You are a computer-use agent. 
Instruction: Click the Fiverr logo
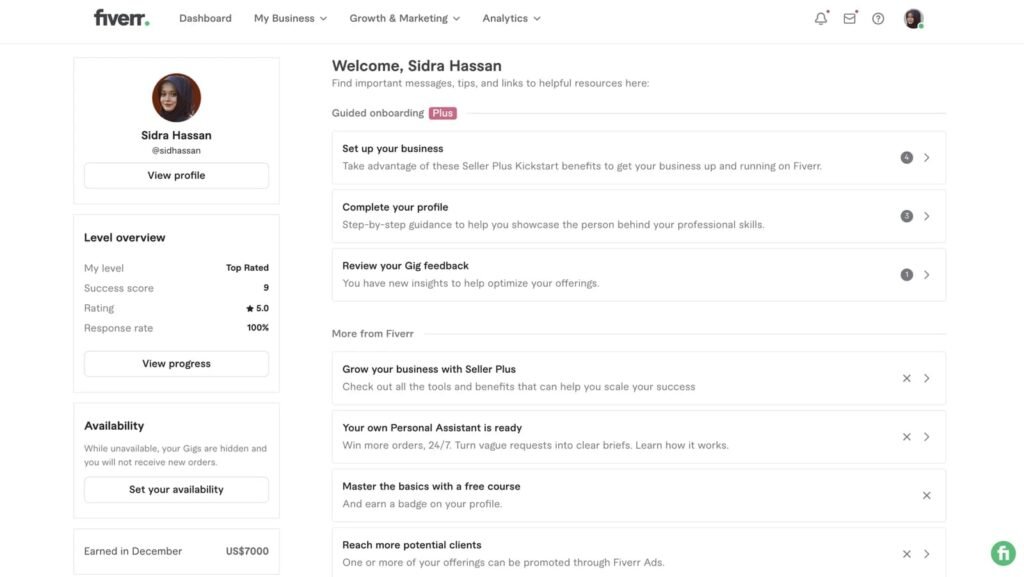tap(121, 18)
